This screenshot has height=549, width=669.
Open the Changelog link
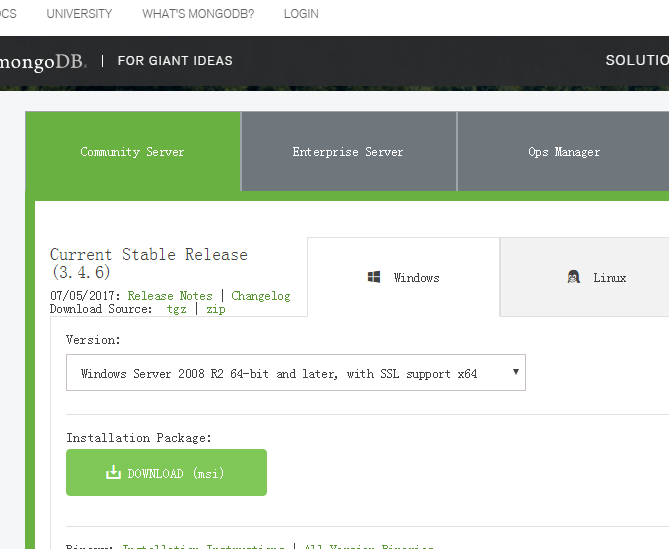click(x=261, y=296)
